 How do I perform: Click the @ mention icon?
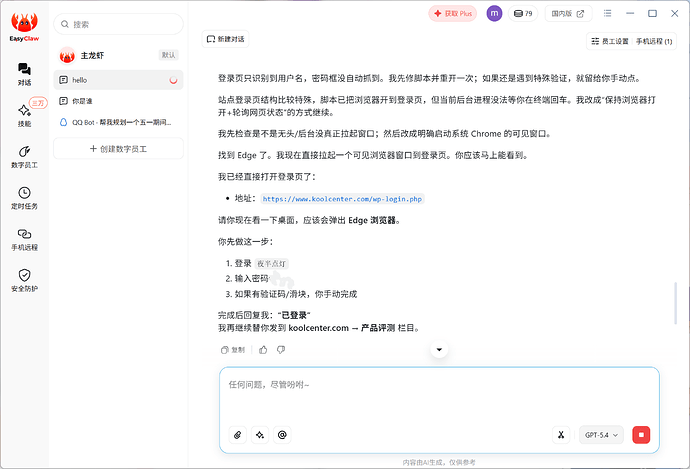[x=282, y=435]
